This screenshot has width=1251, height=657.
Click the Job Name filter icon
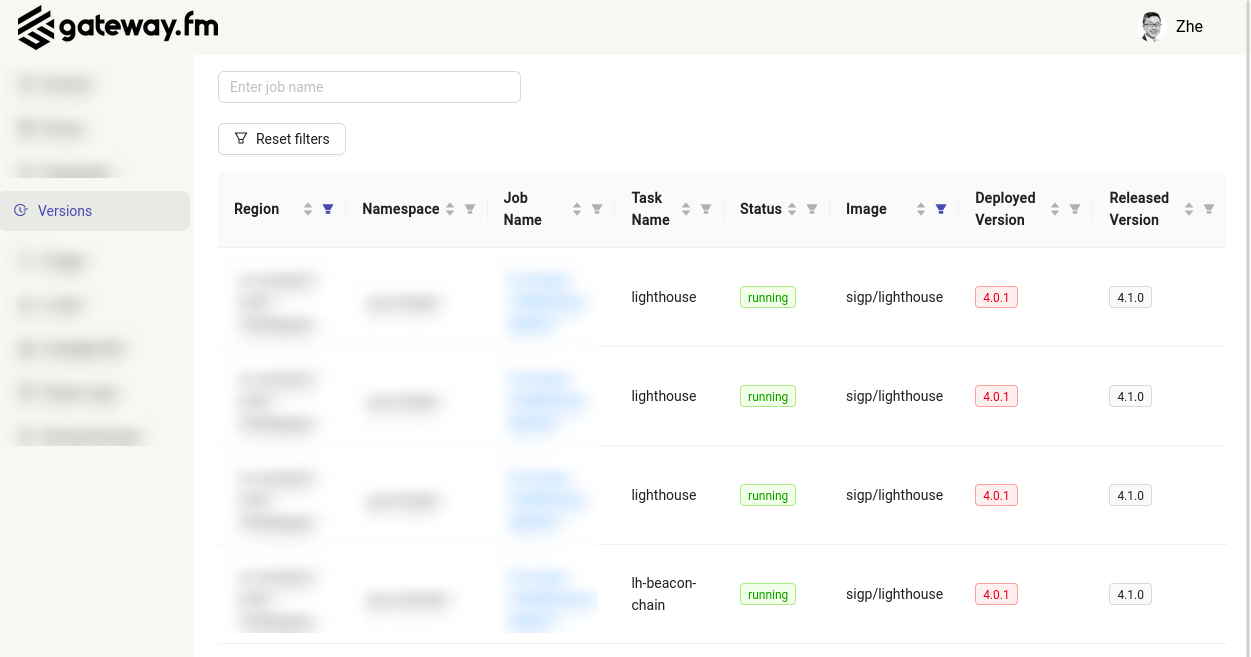pyautogui.click(x=597, y=209)
